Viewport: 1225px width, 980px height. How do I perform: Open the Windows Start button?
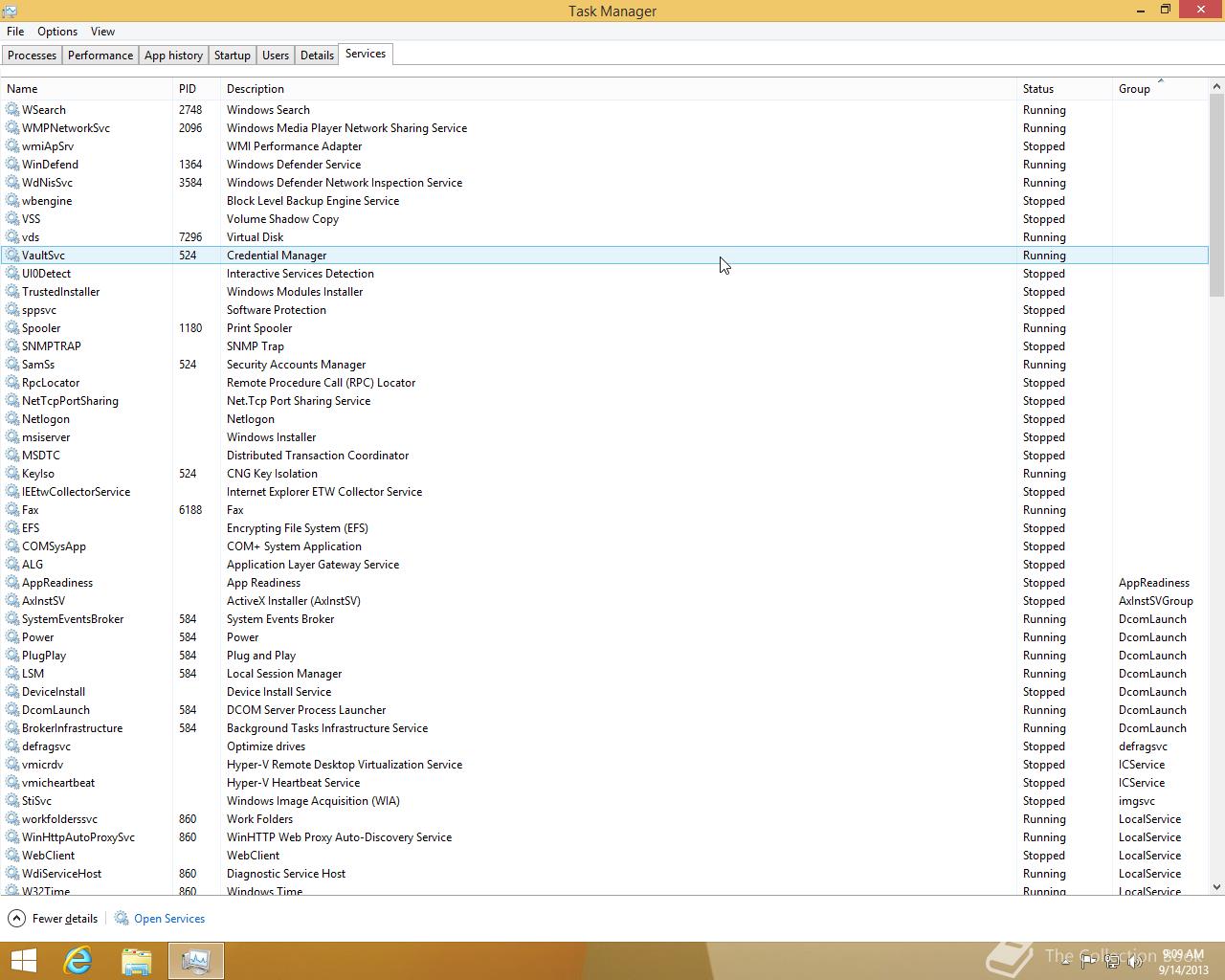tap(23, 961)
